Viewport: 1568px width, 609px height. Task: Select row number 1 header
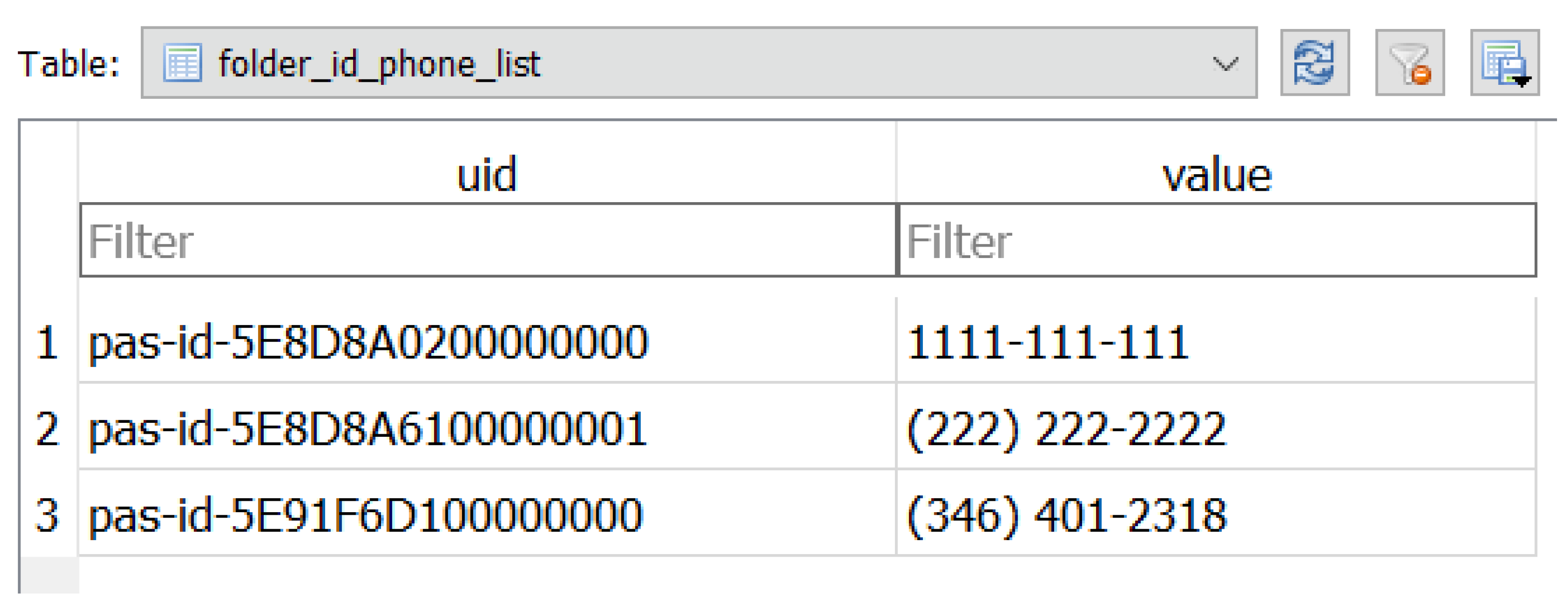click(47, 342)
